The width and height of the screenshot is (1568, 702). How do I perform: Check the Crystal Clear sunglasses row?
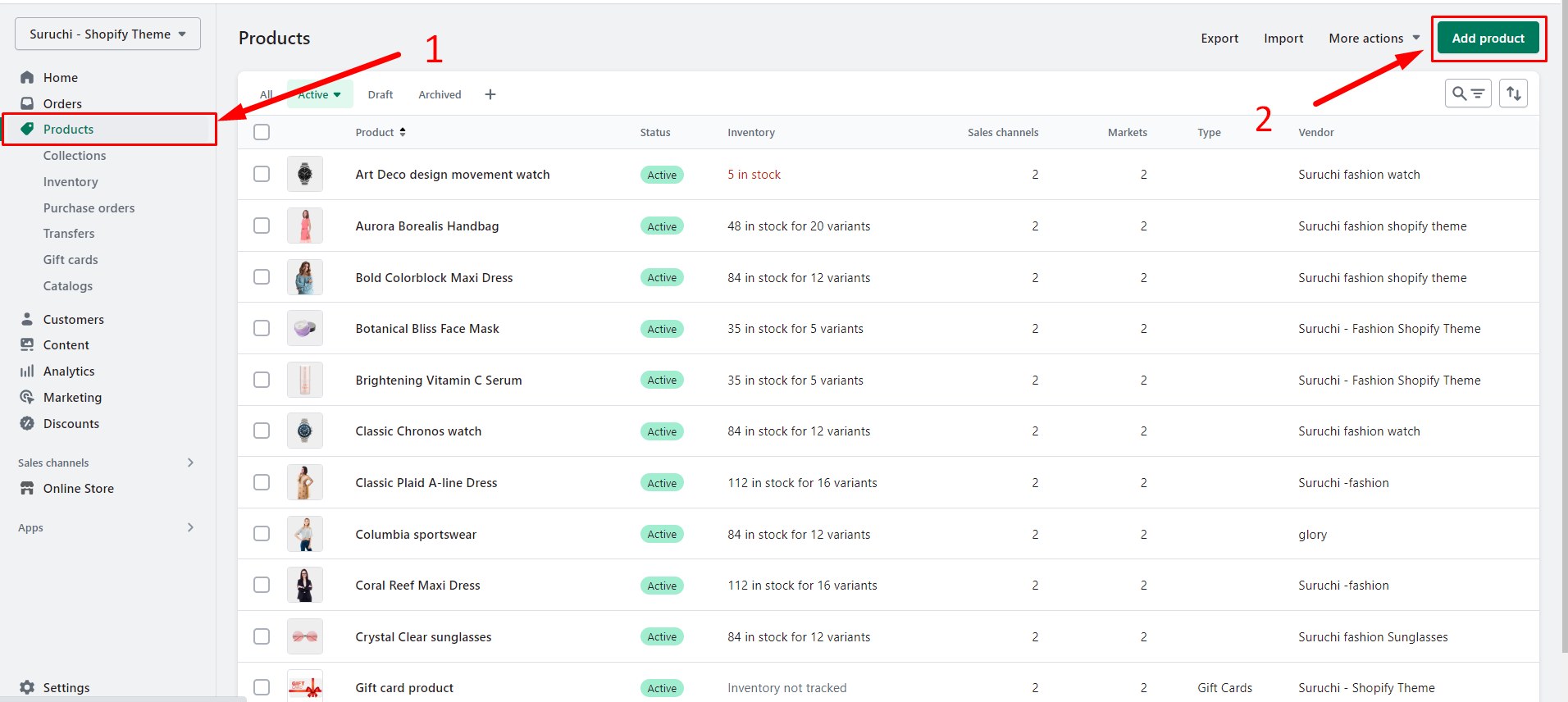pyautogui.click(x=262, y=636)
